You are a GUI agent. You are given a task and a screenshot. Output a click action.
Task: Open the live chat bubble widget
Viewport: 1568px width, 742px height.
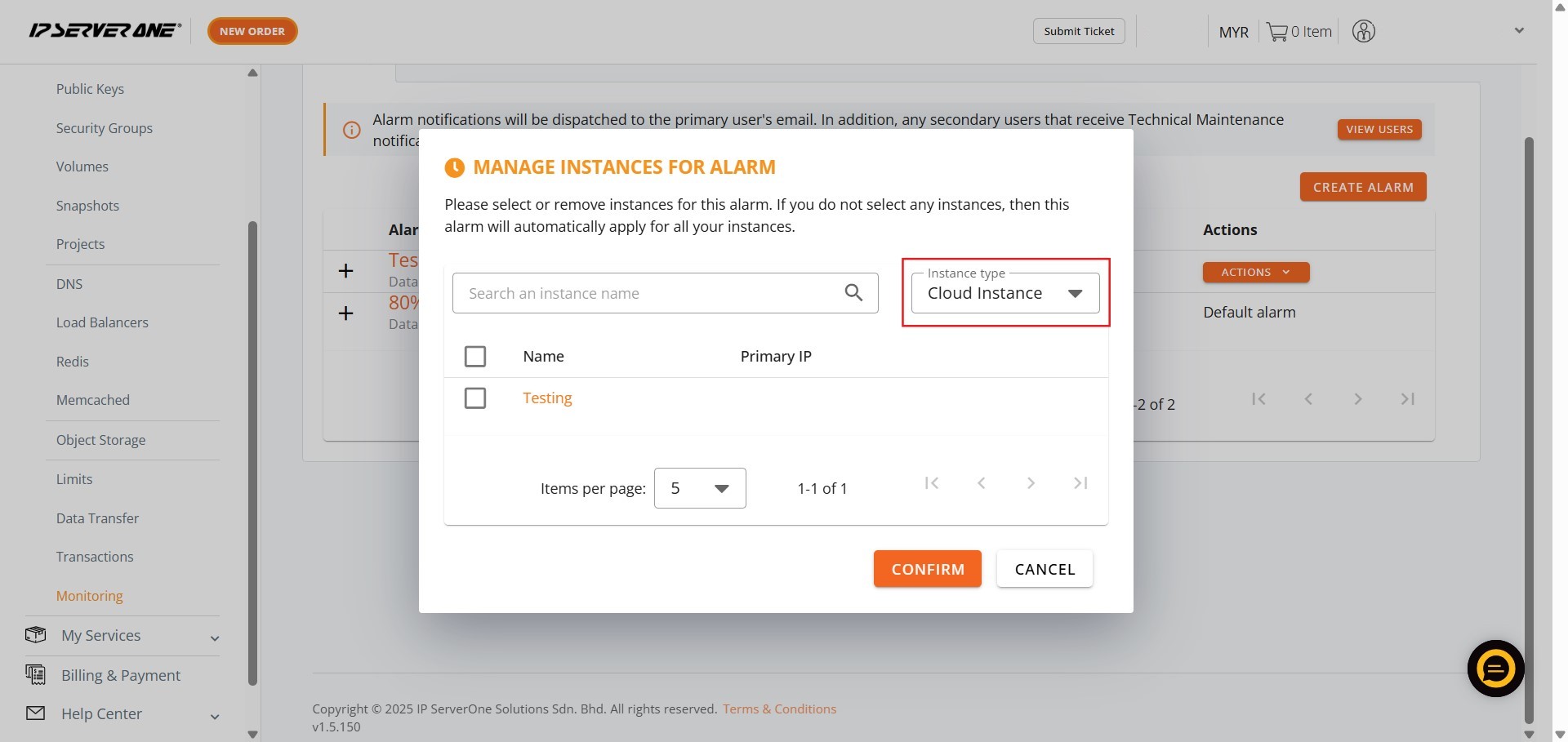pyautogui.click(x=1495, y=669)
